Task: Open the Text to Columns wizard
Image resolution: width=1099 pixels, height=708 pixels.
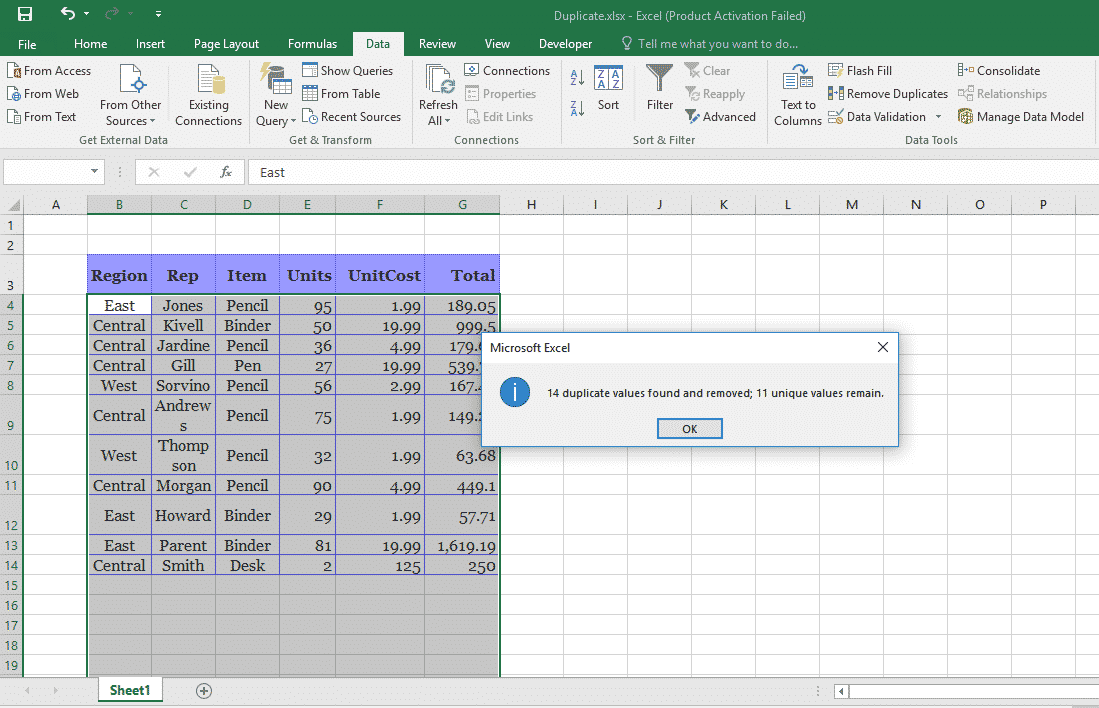Action: [x=797, y=95]
